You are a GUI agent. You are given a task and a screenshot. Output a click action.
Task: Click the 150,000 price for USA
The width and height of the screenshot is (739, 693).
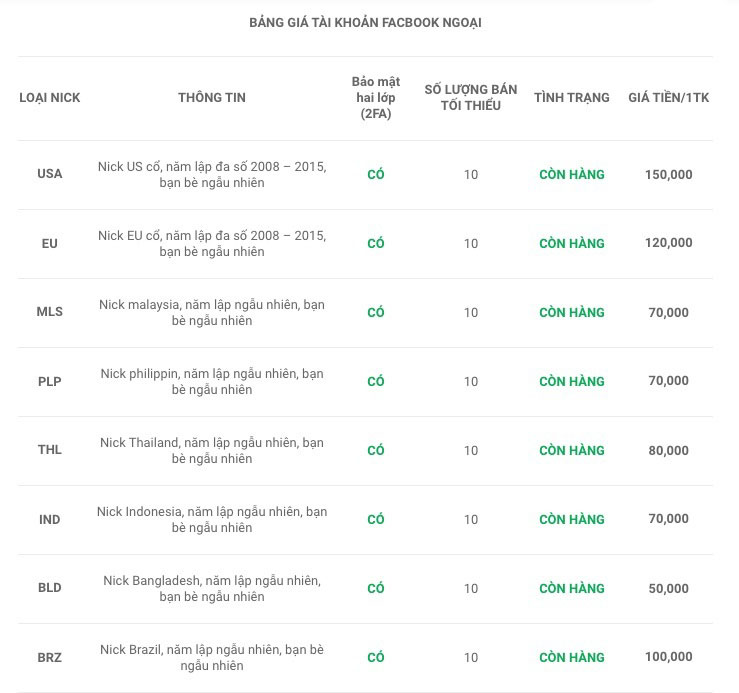coord(668,174)
